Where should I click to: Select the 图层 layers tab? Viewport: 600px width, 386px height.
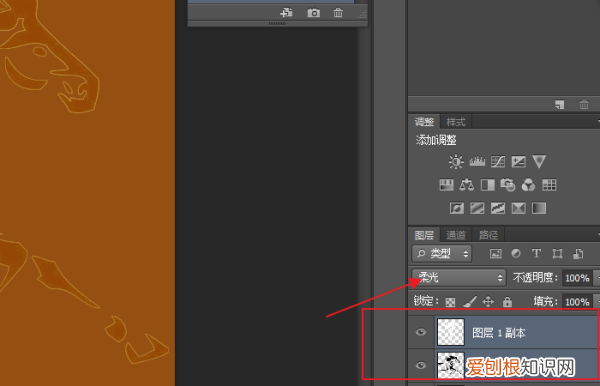pyautogui.click(x=424, y=235)
